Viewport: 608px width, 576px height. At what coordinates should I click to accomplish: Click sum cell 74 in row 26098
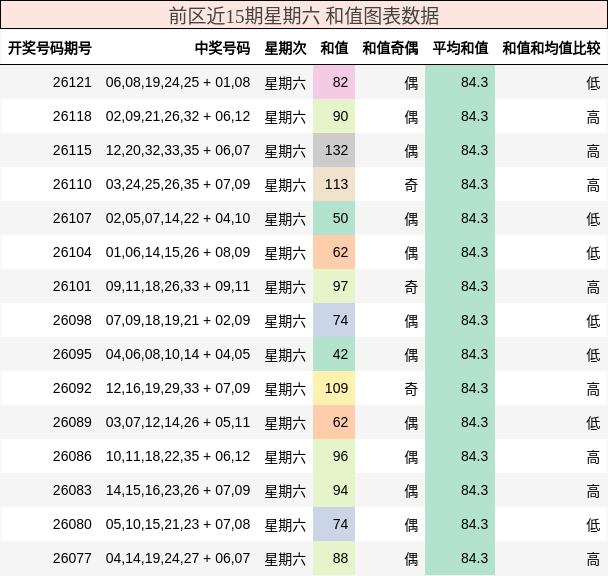334,320
